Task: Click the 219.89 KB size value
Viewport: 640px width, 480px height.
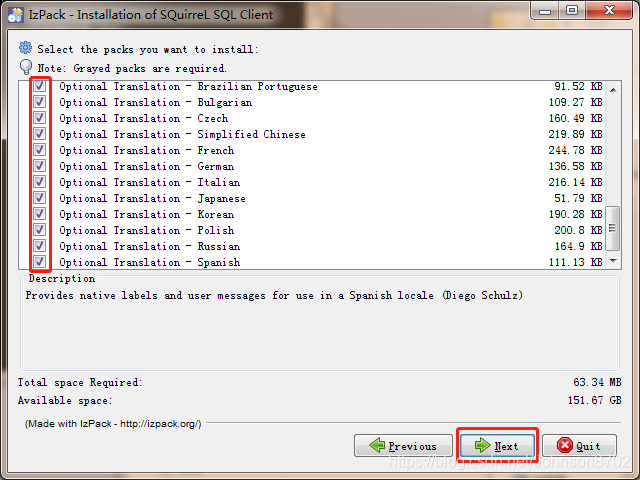Action: coord(576,134)
